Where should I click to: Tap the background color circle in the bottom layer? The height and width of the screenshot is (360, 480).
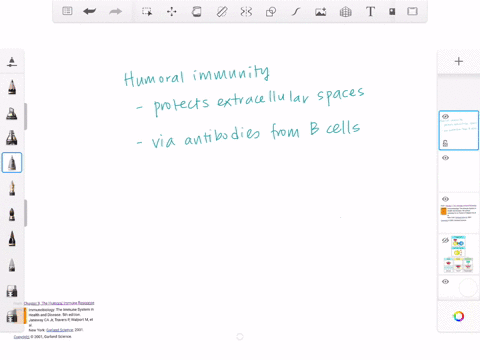tap(468, 288)
